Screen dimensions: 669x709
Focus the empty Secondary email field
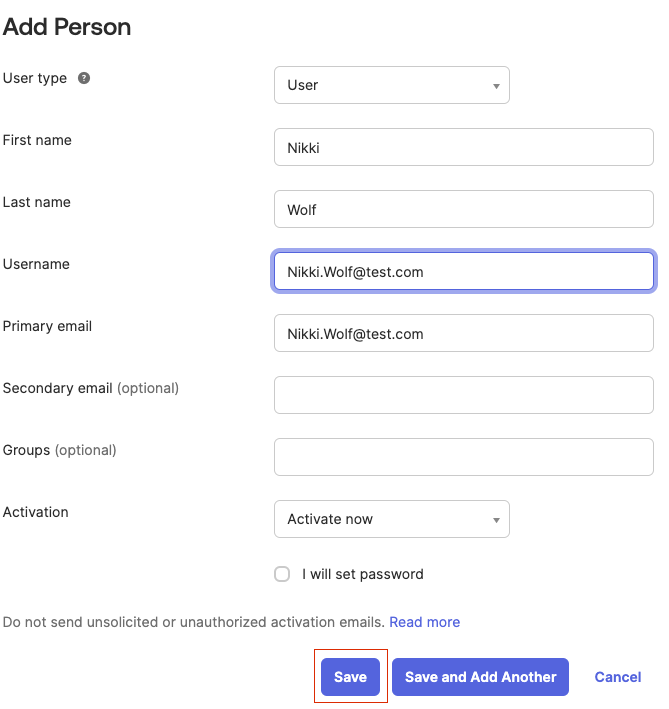coord(463,395)
